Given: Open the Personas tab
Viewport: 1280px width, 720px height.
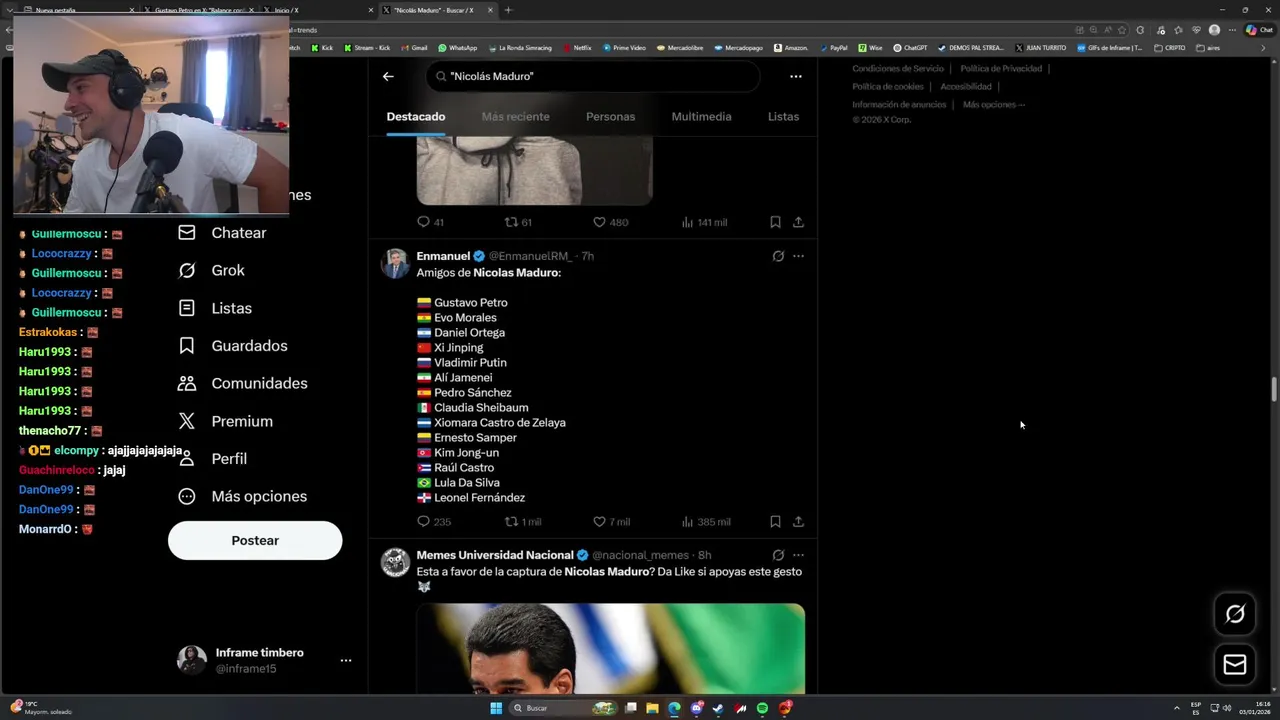Looking at the screenshot, I should [610, 117].
